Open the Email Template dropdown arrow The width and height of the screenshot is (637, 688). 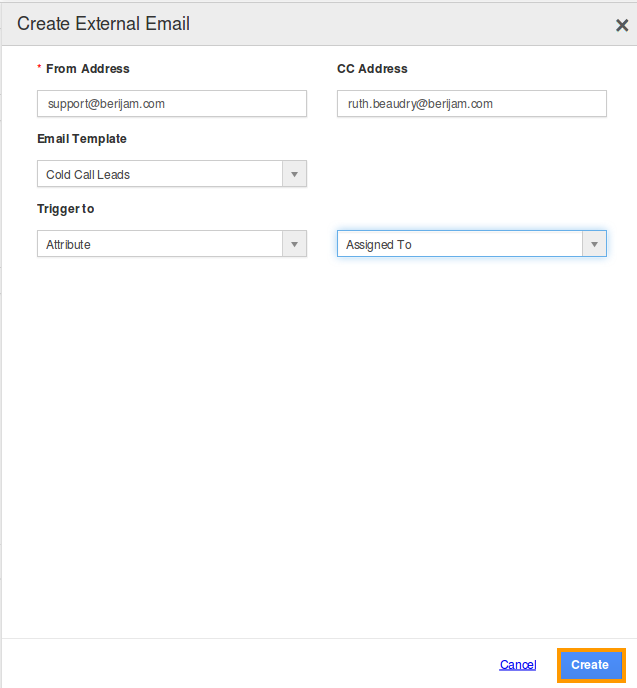click(294, 174)
